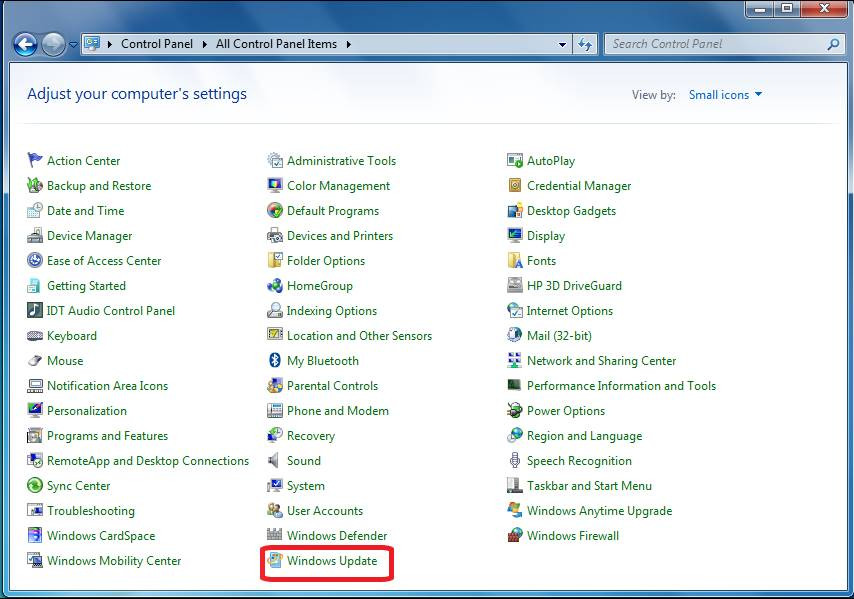The width and height of the screenshot is (854, 599).
Task: Click the Keyboard icon
Action: (35, 335)
